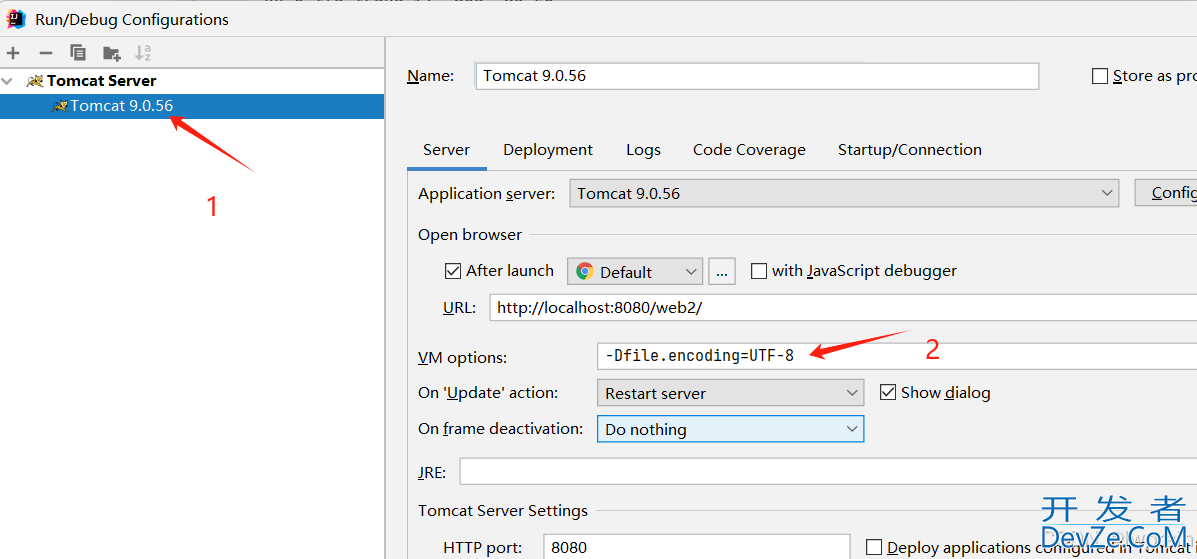Toggle the Show dialog checkbox
1197x559 pixels.
(888, 393)
